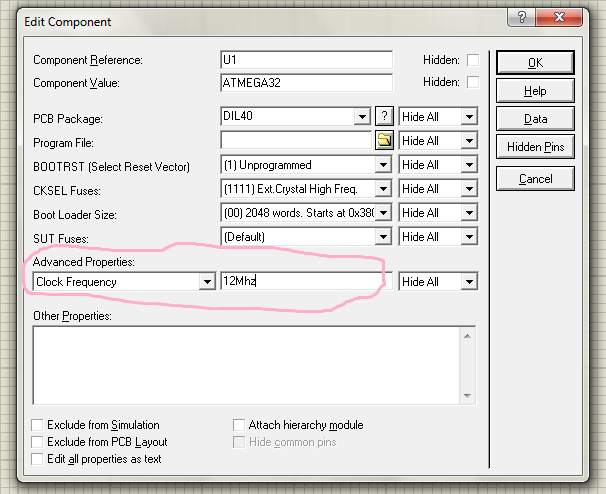Open Hide All dropdown for CKSEL Fuses

click(469, 189)
